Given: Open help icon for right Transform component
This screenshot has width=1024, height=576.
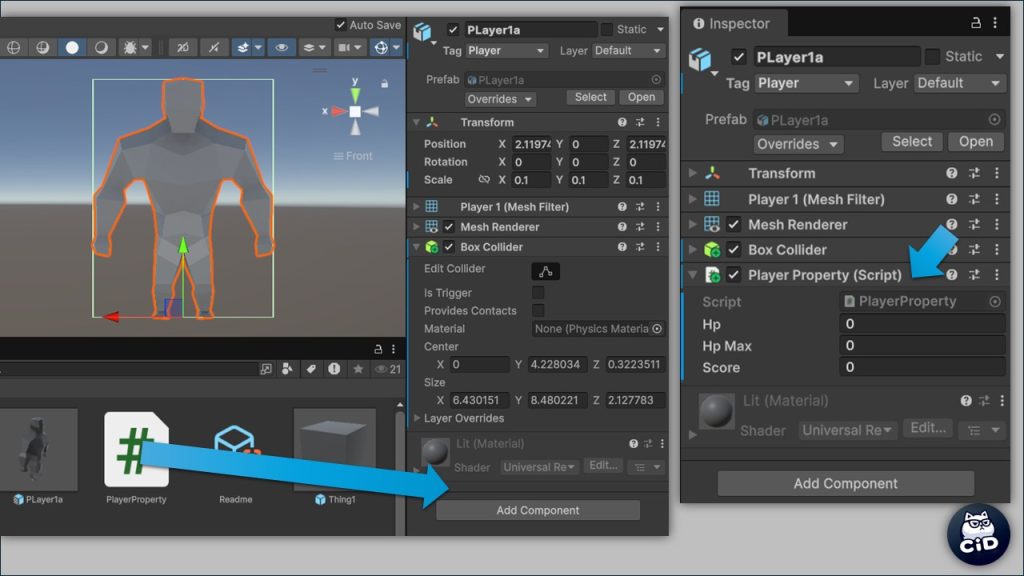Looking at the screenshot, I should [x=951, y=173].
